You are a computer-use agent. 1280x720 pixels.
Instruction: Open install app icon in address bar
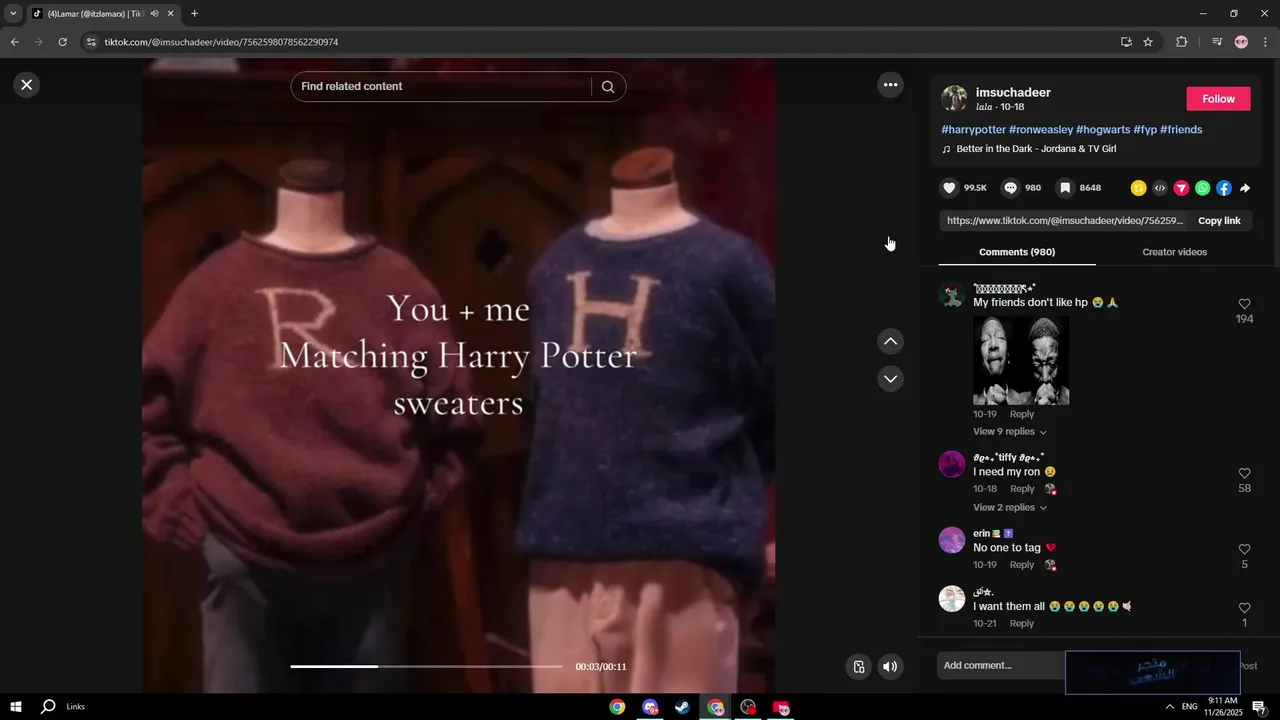point(1126,42)
